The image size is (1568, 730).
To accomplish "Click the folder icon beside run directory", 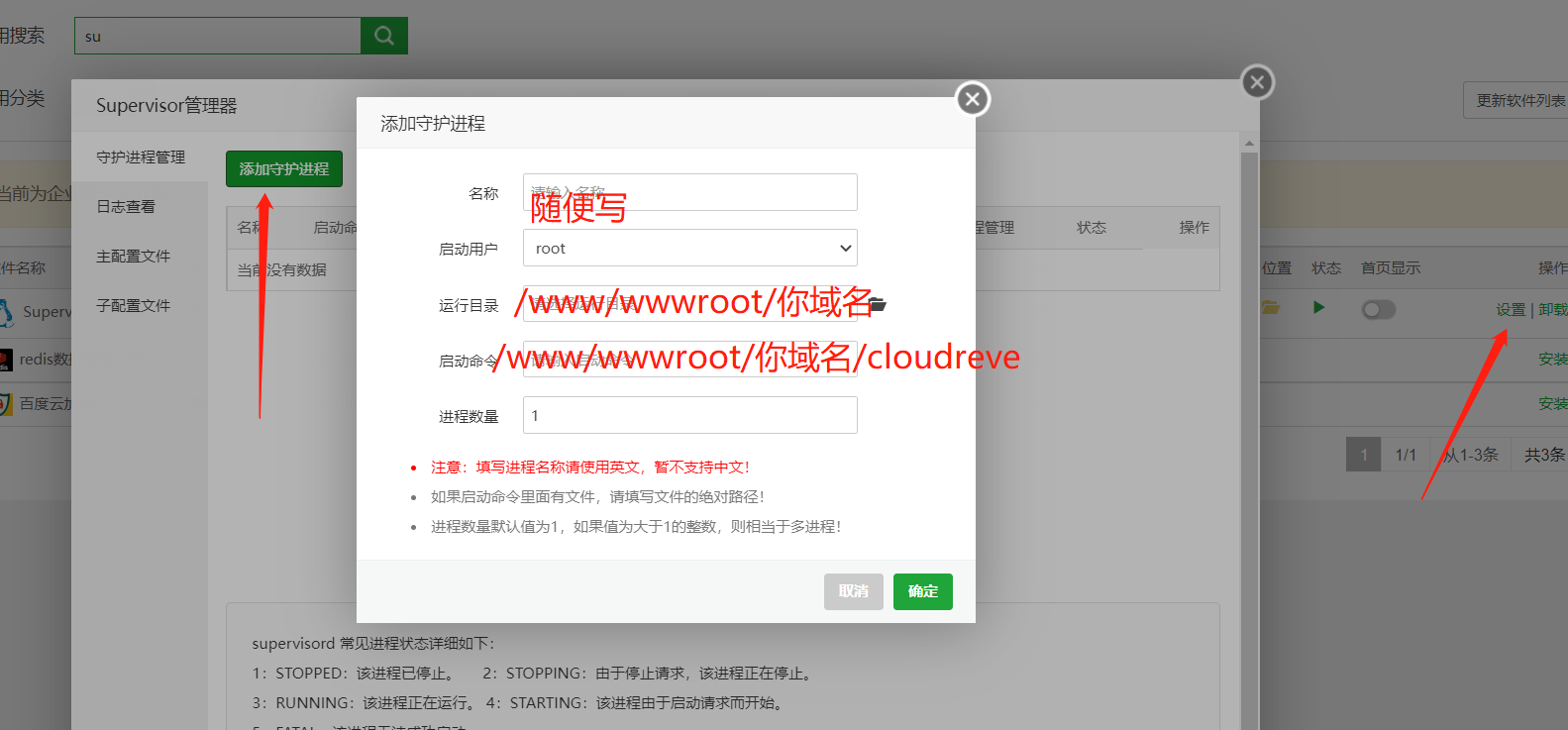I will [878, 305].
